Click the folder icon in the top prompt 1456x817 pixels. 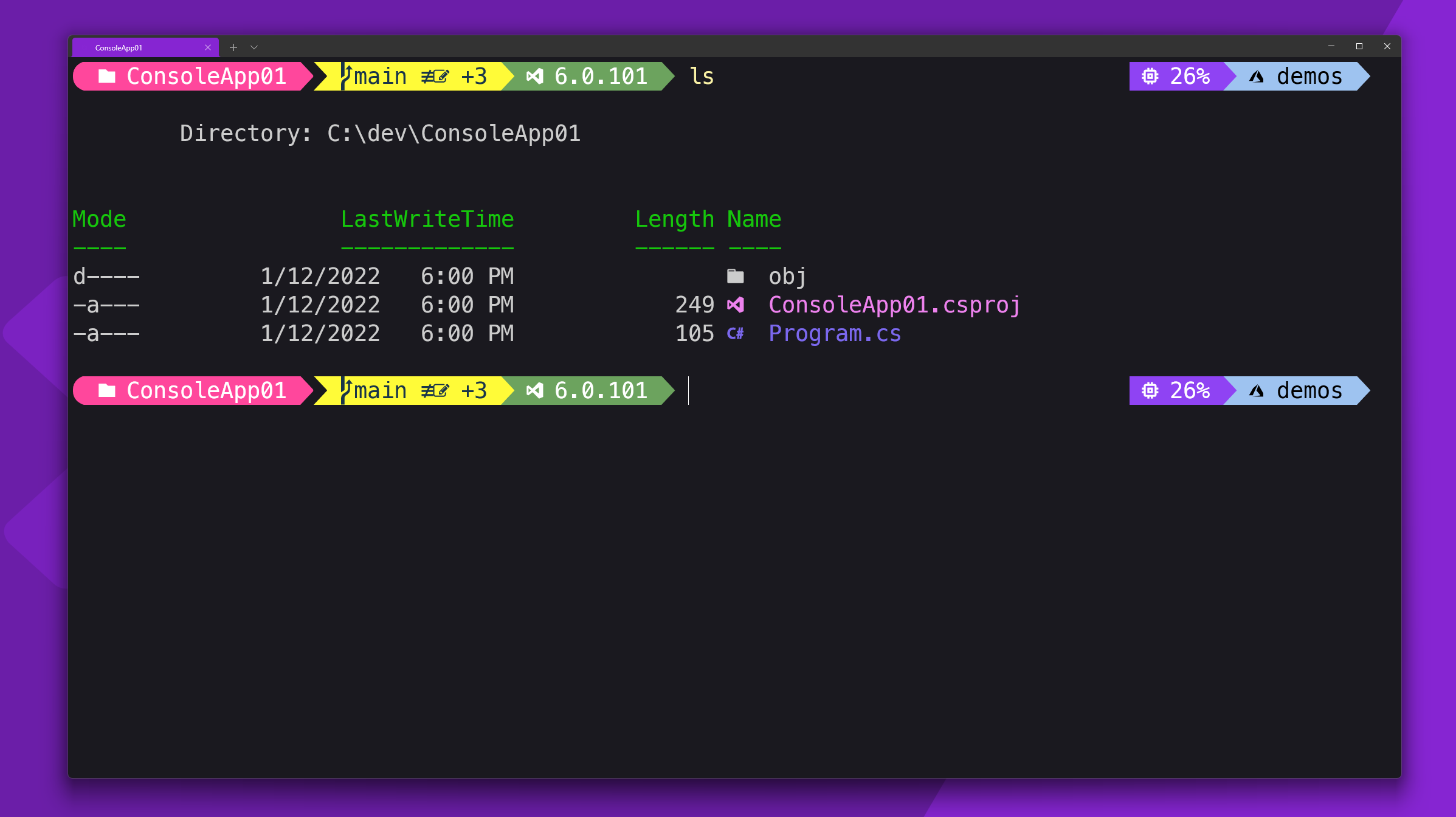[x=107, y=76]
